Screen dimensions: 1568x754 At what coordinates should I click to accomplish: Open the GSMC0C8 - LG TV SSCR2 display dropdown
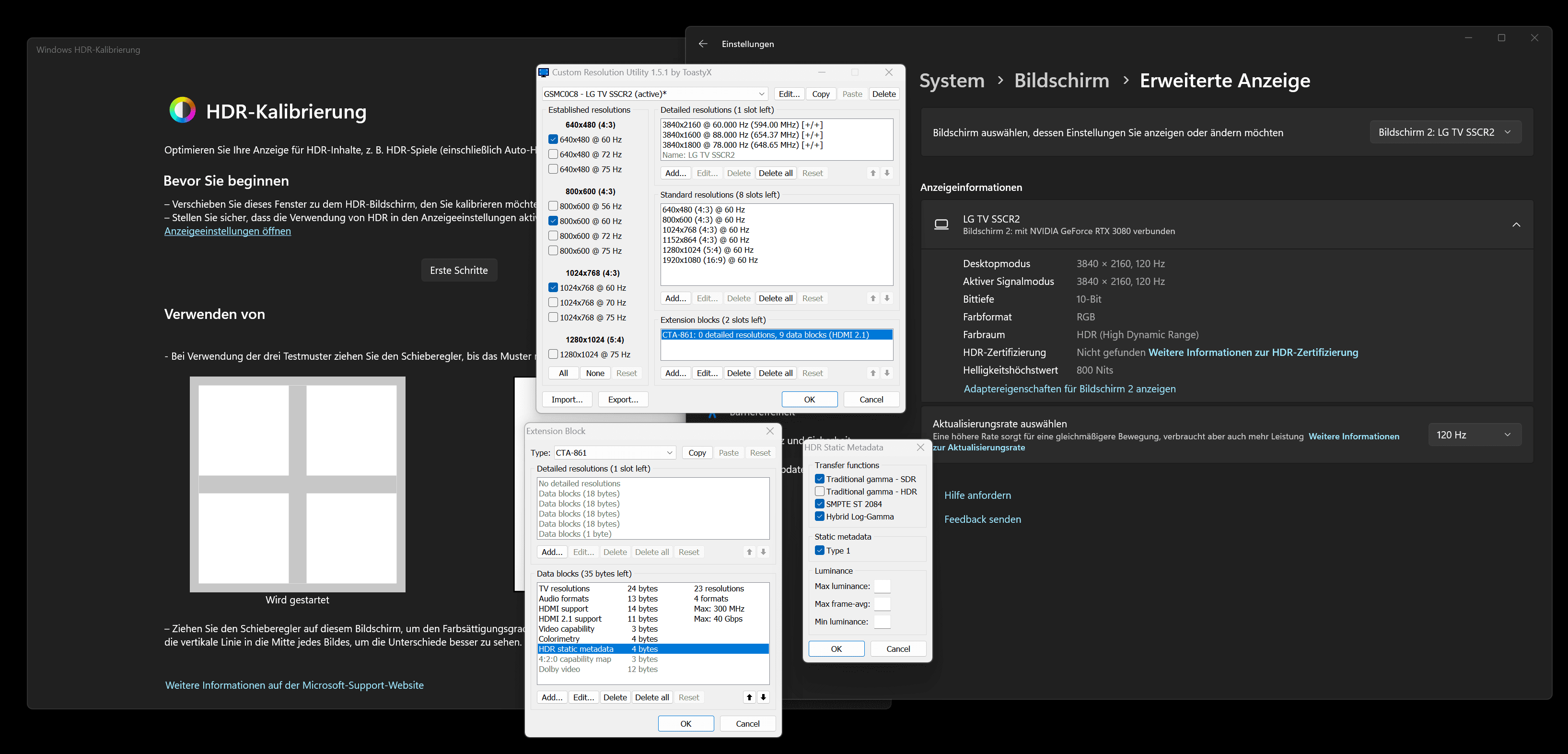tap(654, 94)
